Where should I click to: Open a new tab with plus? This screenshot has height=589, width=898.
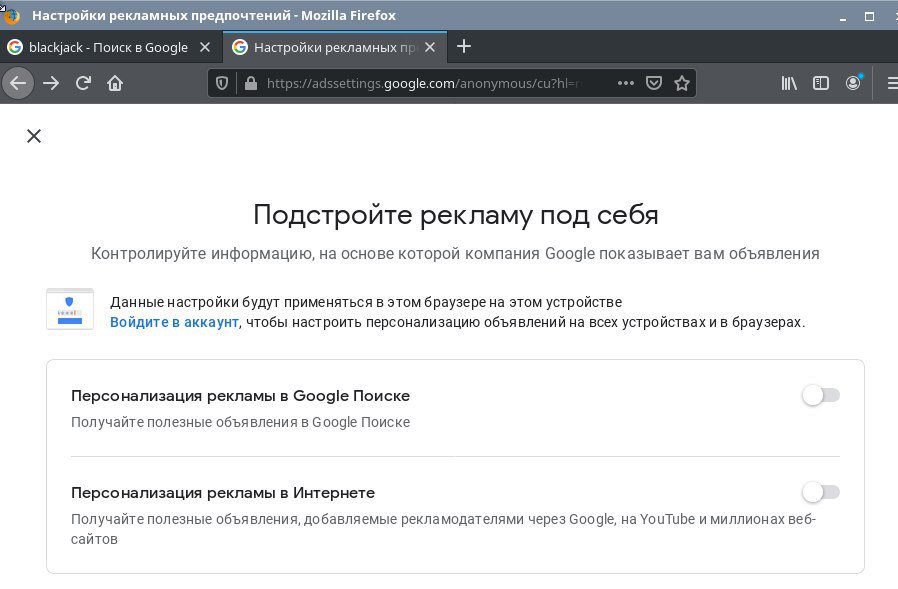tap(464, 46)
